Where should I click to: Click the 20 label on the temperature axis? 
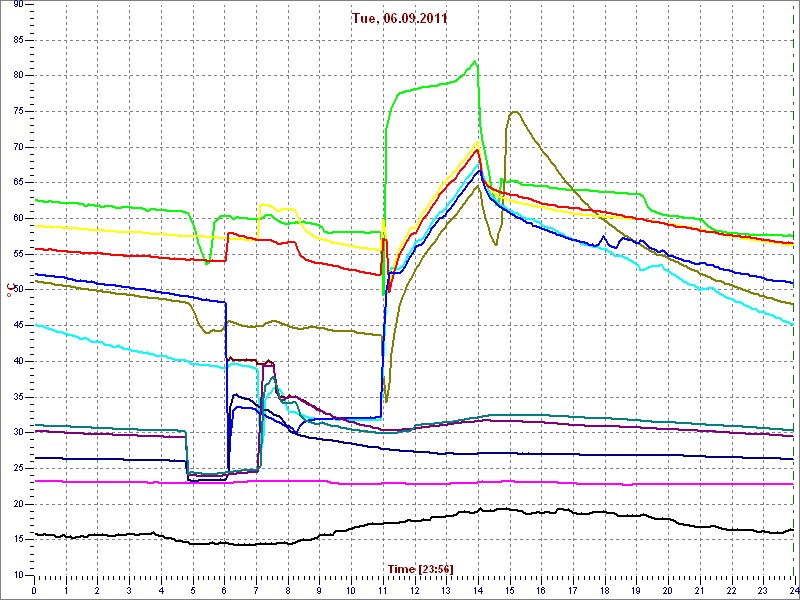[x=18, y=504]
